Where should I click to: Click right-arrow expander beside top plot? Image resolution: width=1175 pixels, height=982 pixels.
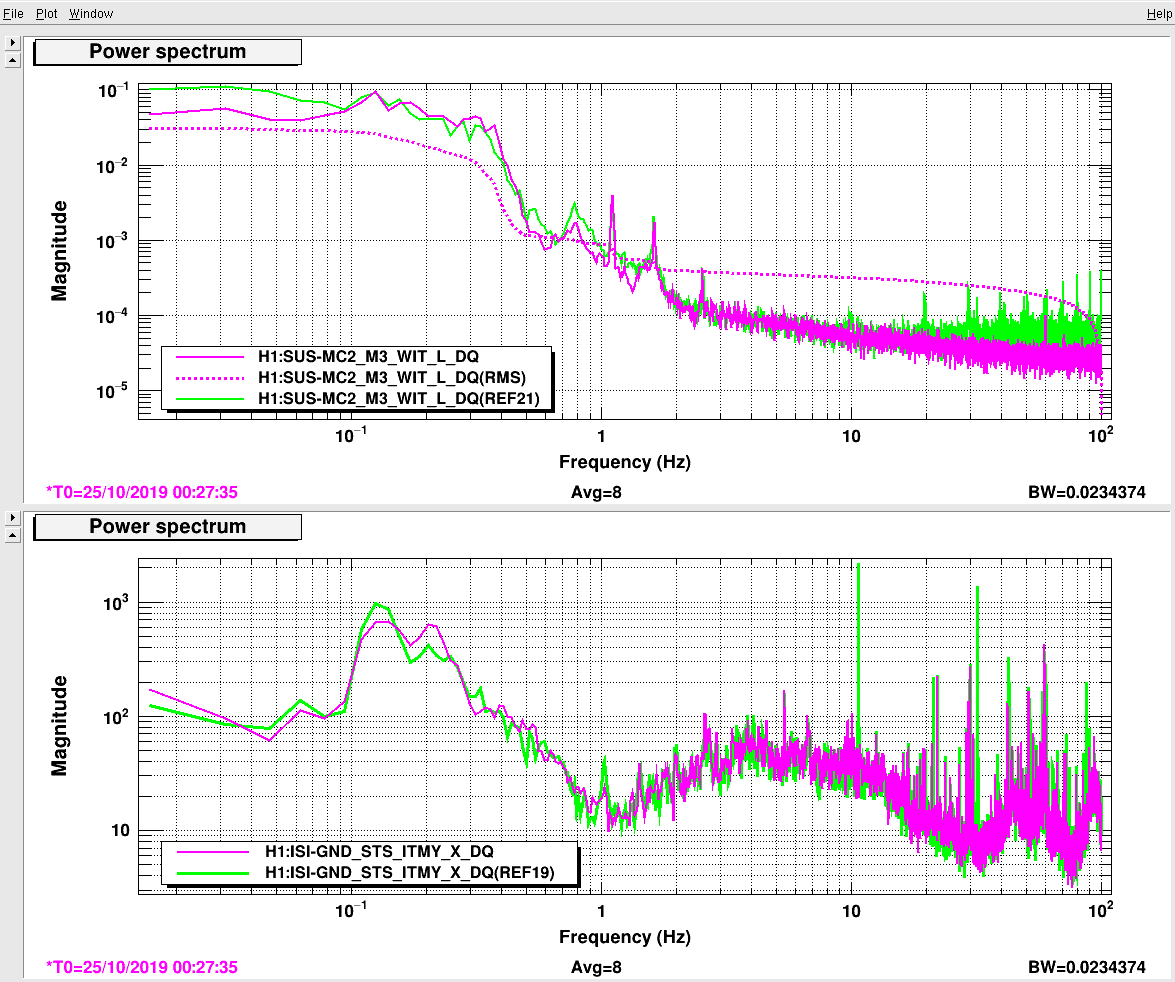pyautogui.click(x=13, y=43)
